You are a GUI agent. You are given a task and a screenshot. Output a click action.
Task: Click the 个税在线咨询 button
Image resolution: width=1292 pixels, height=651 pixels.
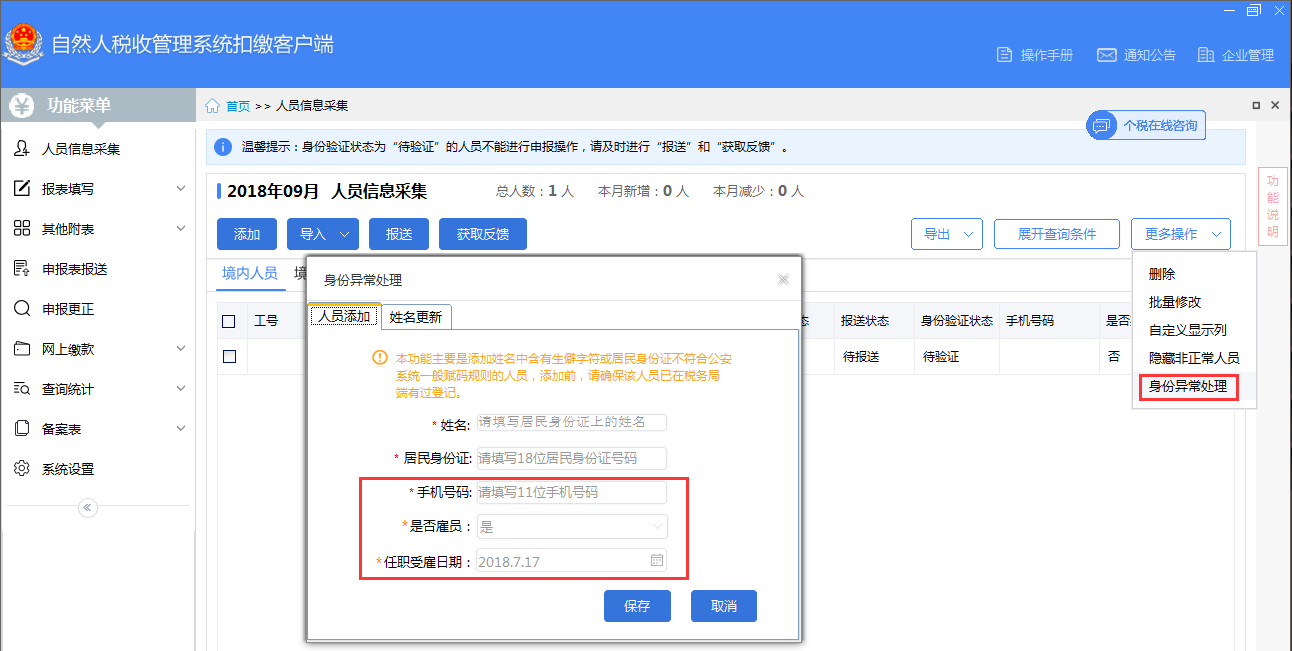click(x=1146, y=126)
